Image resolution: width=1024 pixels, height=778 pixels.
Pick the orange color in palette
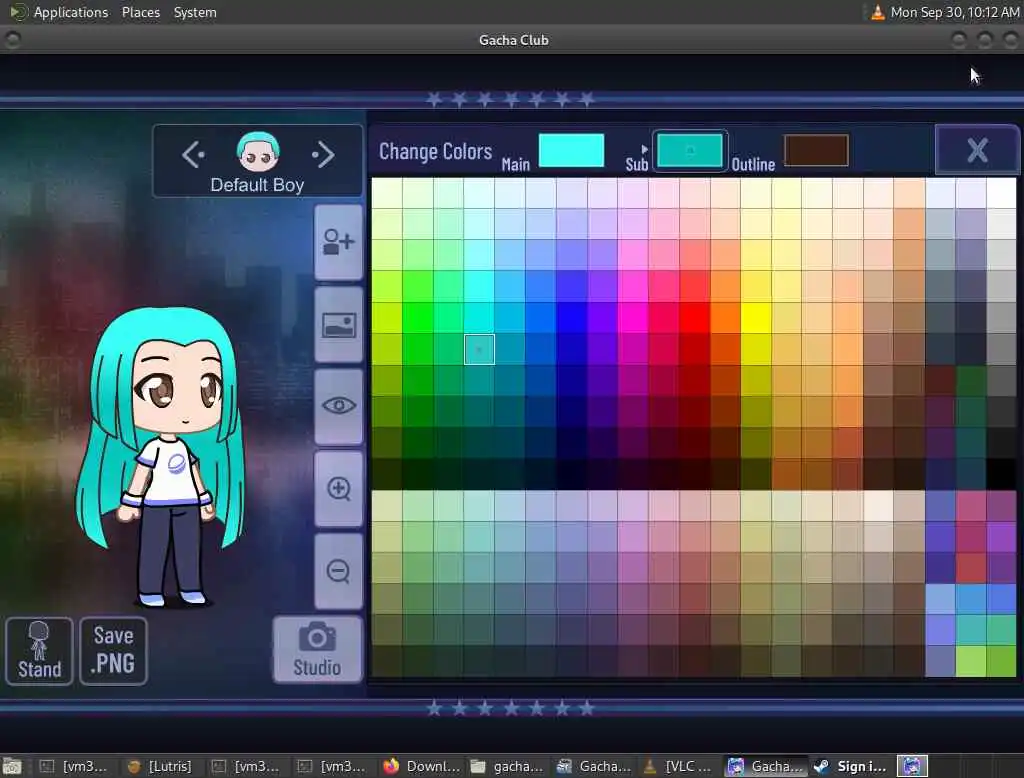tap(725, 318)
